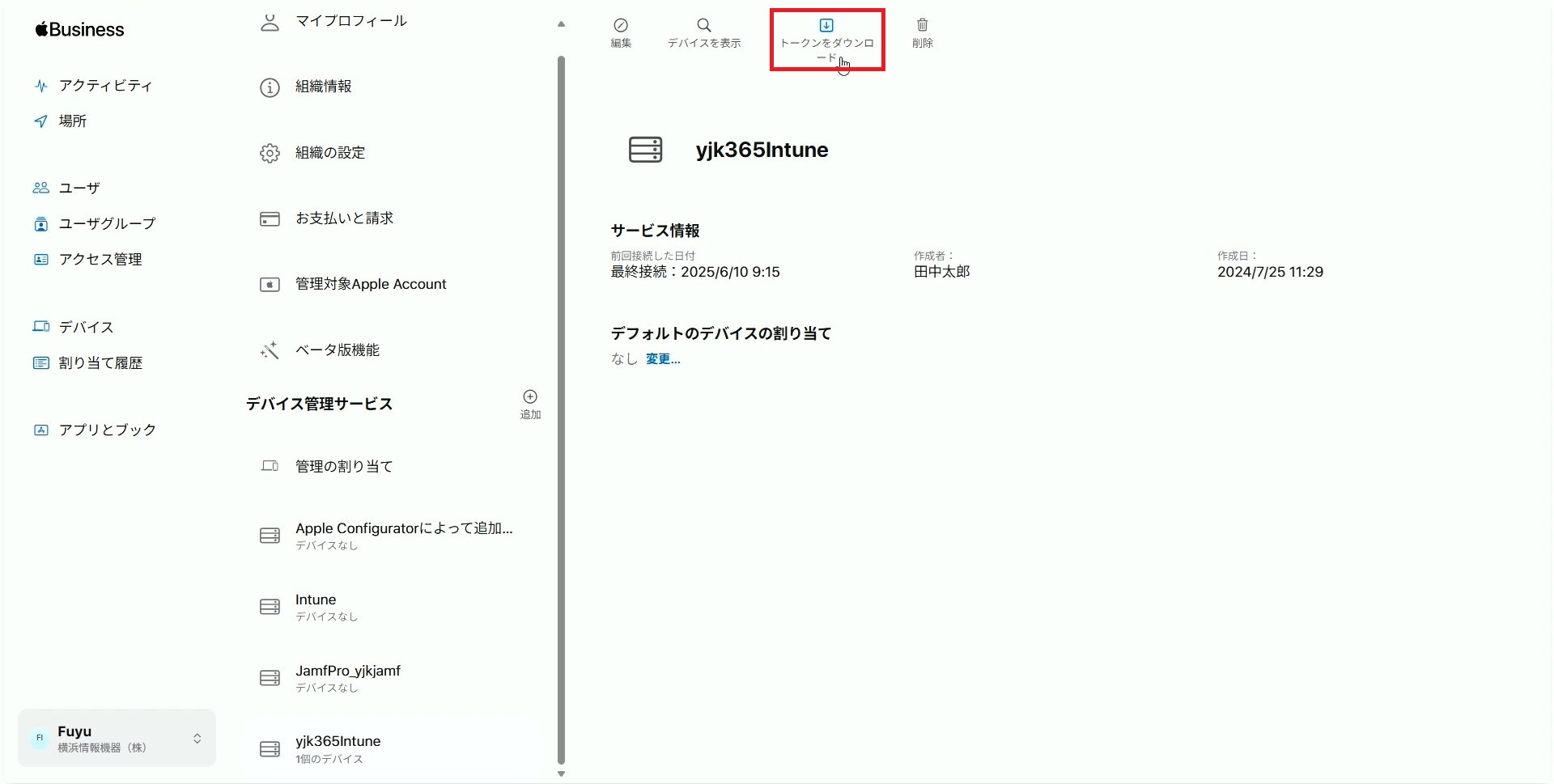Click the scrollbar down arrow
The height and width of the screenshot is (784, 1554).
point(561,774)
